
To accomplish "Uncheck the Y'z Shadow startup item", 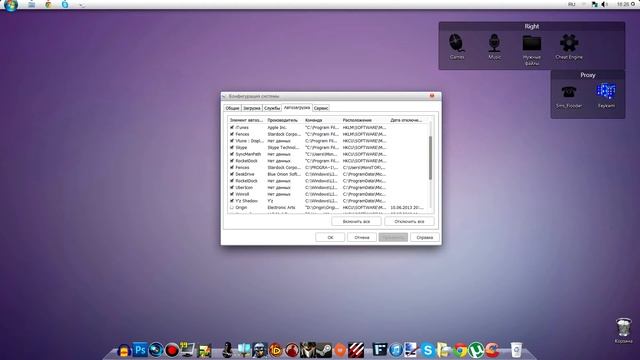I will pyautogui.click(x=232, y=201).
